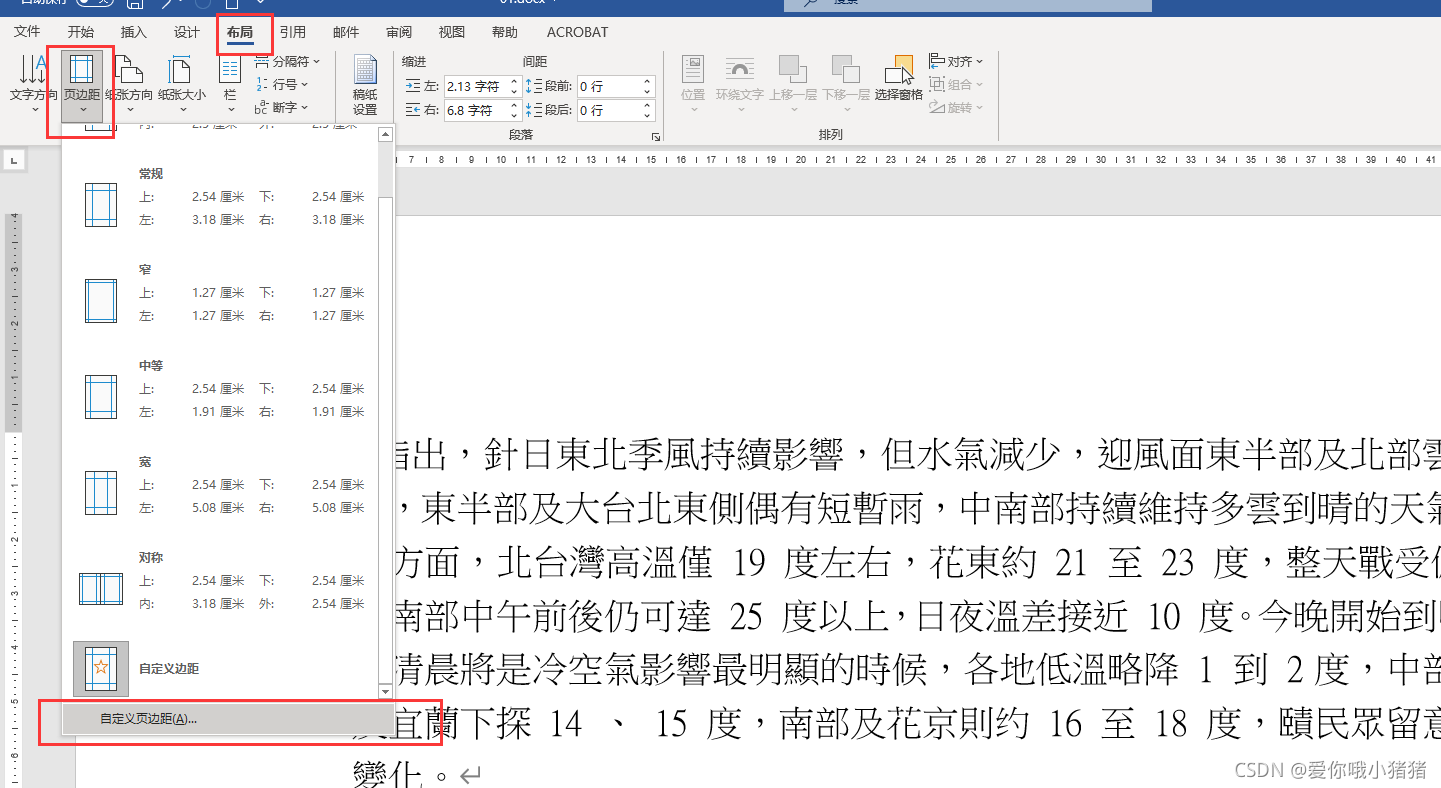Screen dimensions: 1441x788
Task: Choose the 中等 moderate margins preset
Action: pyautogui.click(x=220, y=390)
